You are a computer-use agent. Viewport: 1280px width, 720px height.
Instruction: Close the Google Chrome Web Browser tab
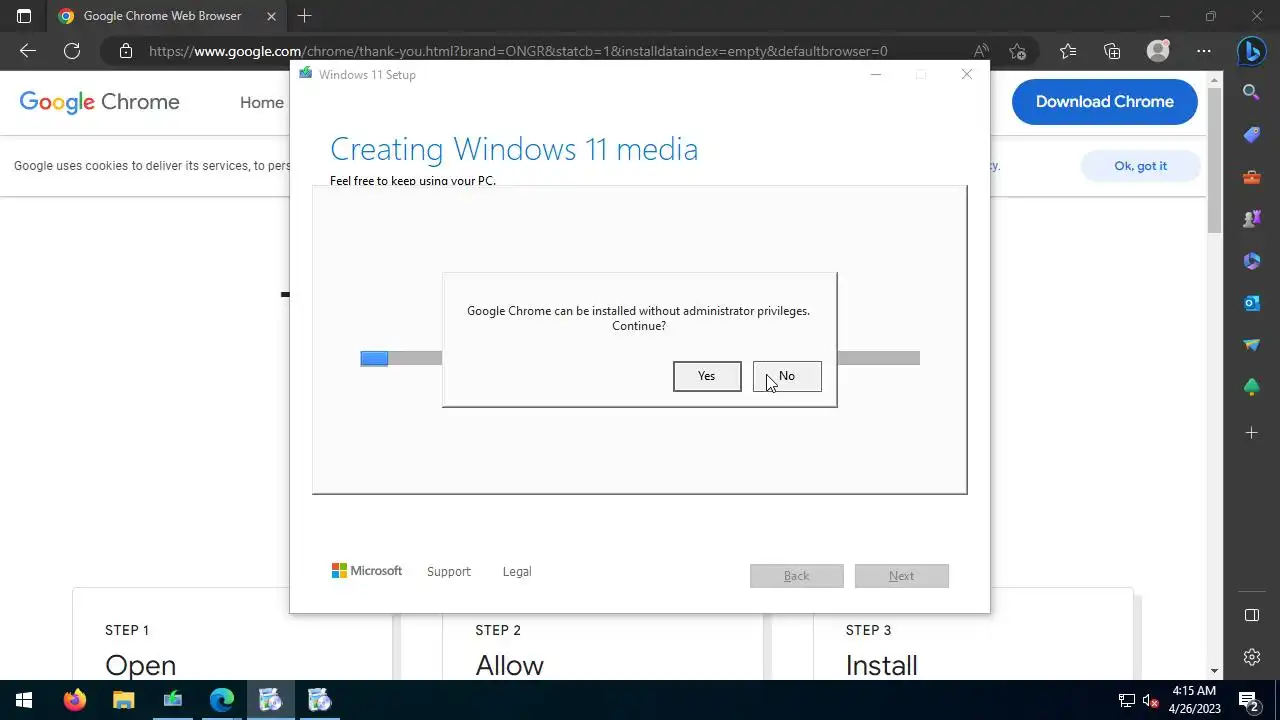[271, 16]
